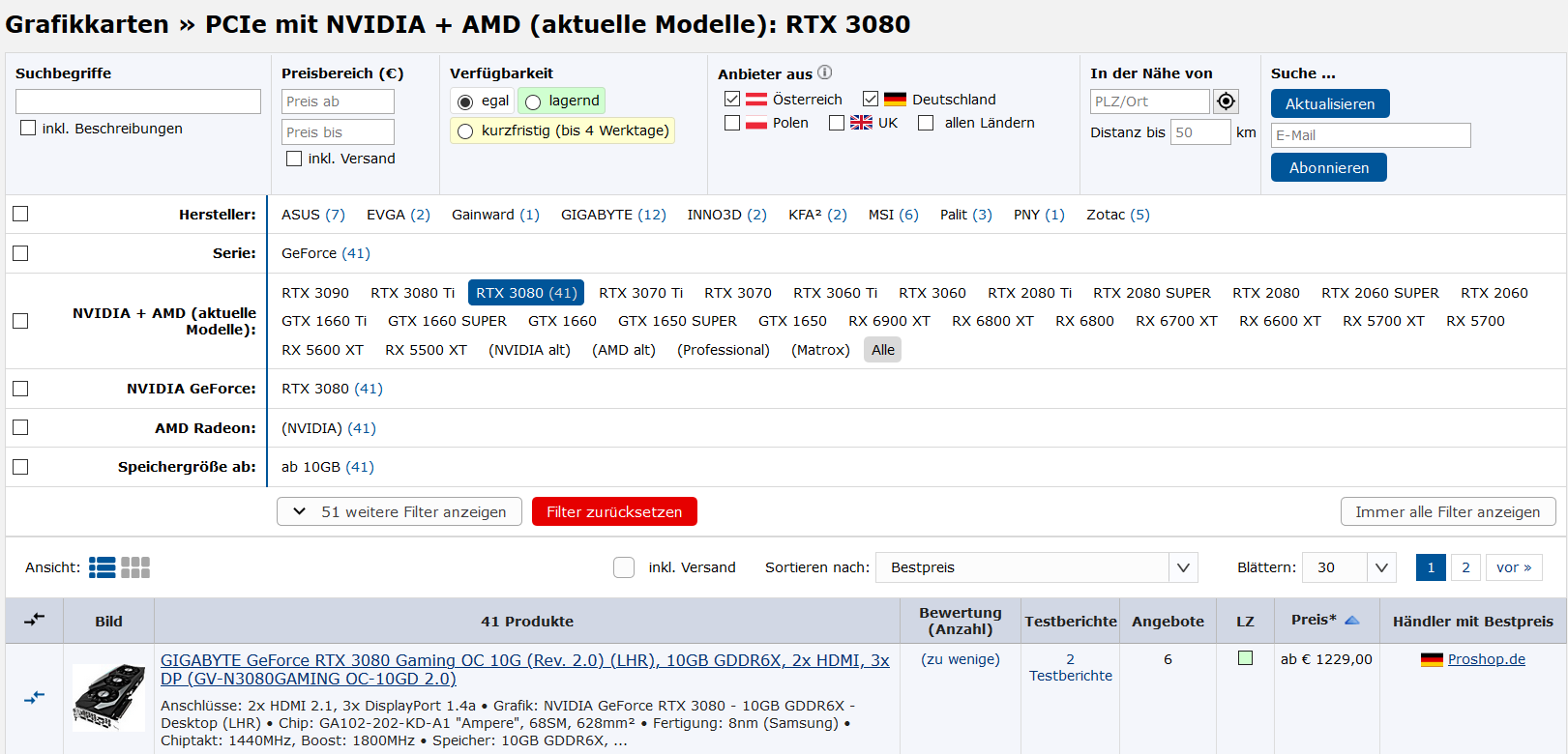Check inkl. Beschreibungen option

pyautogui.click(x=28, y=128)
